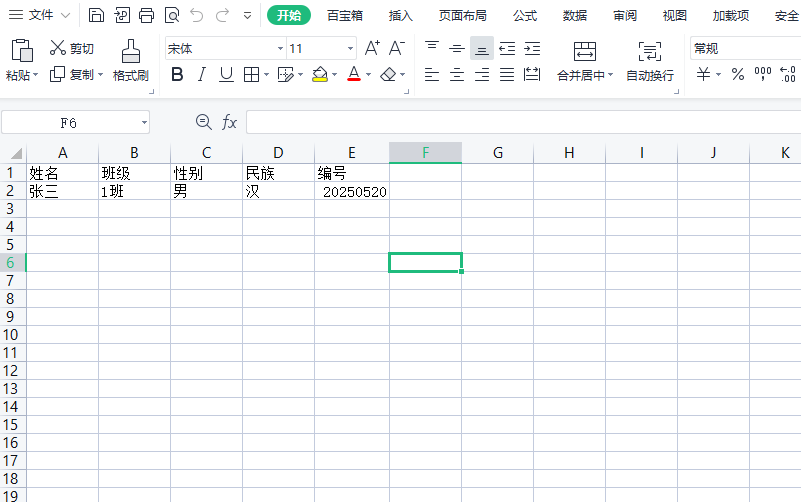Click the Print icon in quick toolbar
The height and width of the screenshot is (502, 801).
pyautogui.click(x=146, y=15)
